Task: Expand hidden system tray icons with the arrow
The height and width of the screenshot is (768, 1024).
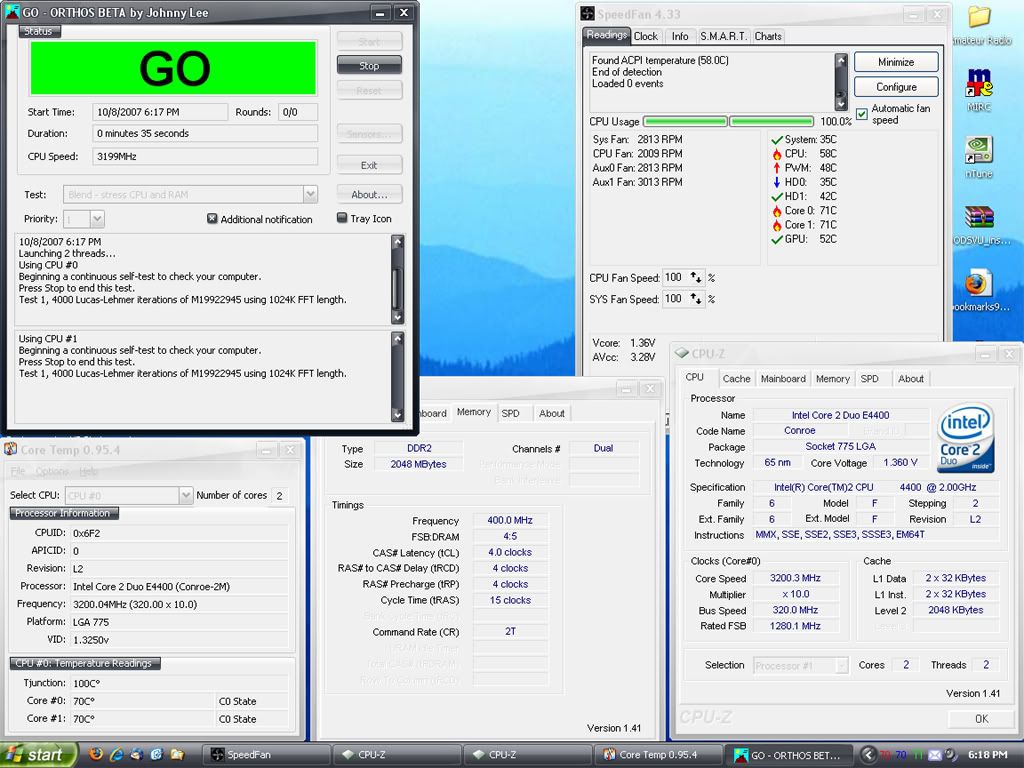Action: 868,755
